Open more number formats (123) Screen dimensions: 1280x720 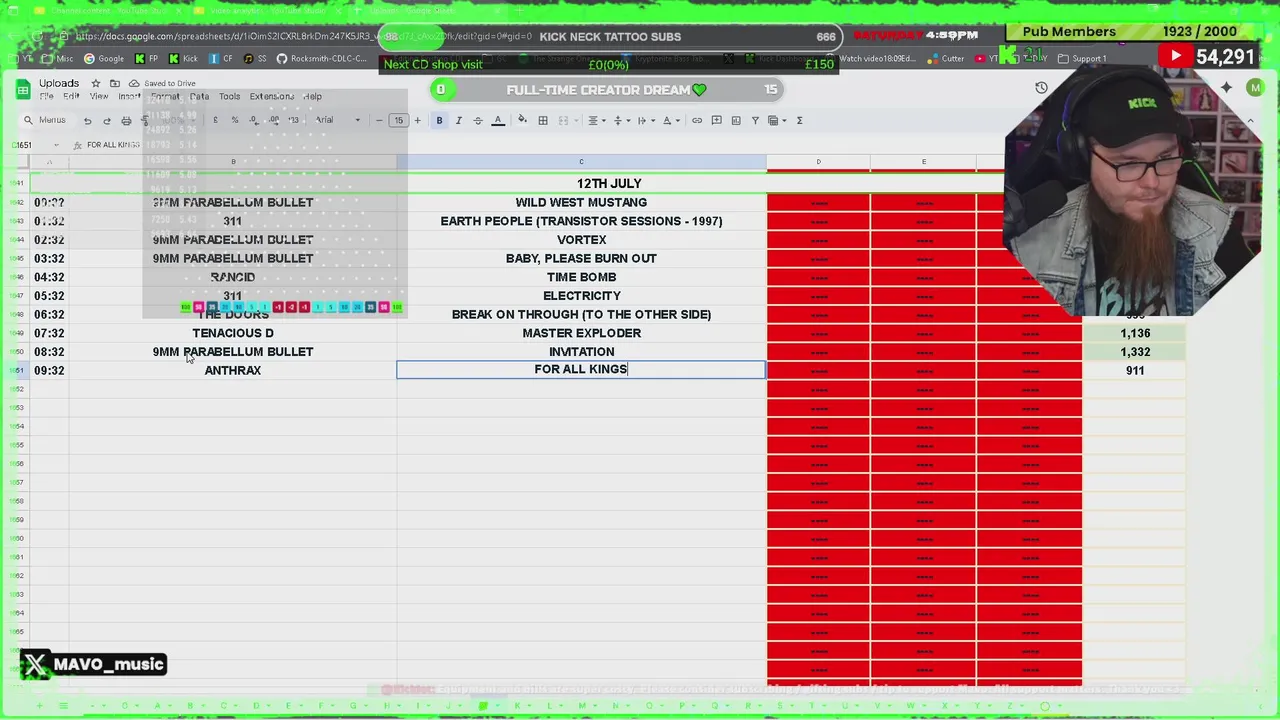click(x=293, y=120)
